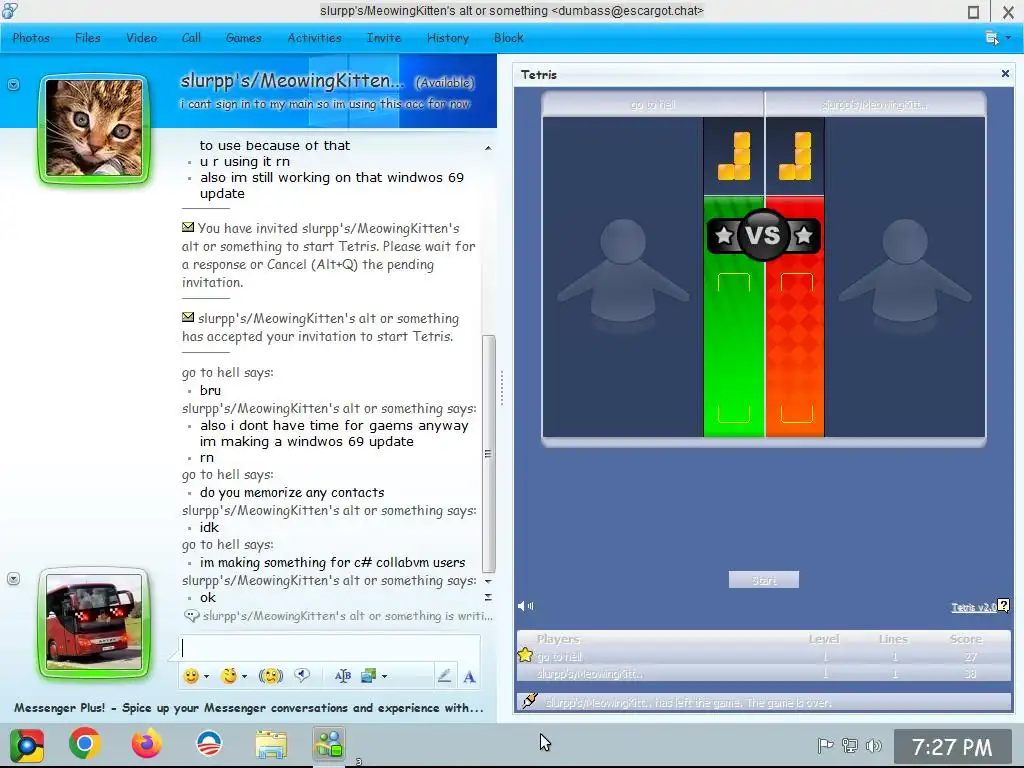Click the Call menu item
The height and width of the screenshot is (768, 1024).
[191, 38]
